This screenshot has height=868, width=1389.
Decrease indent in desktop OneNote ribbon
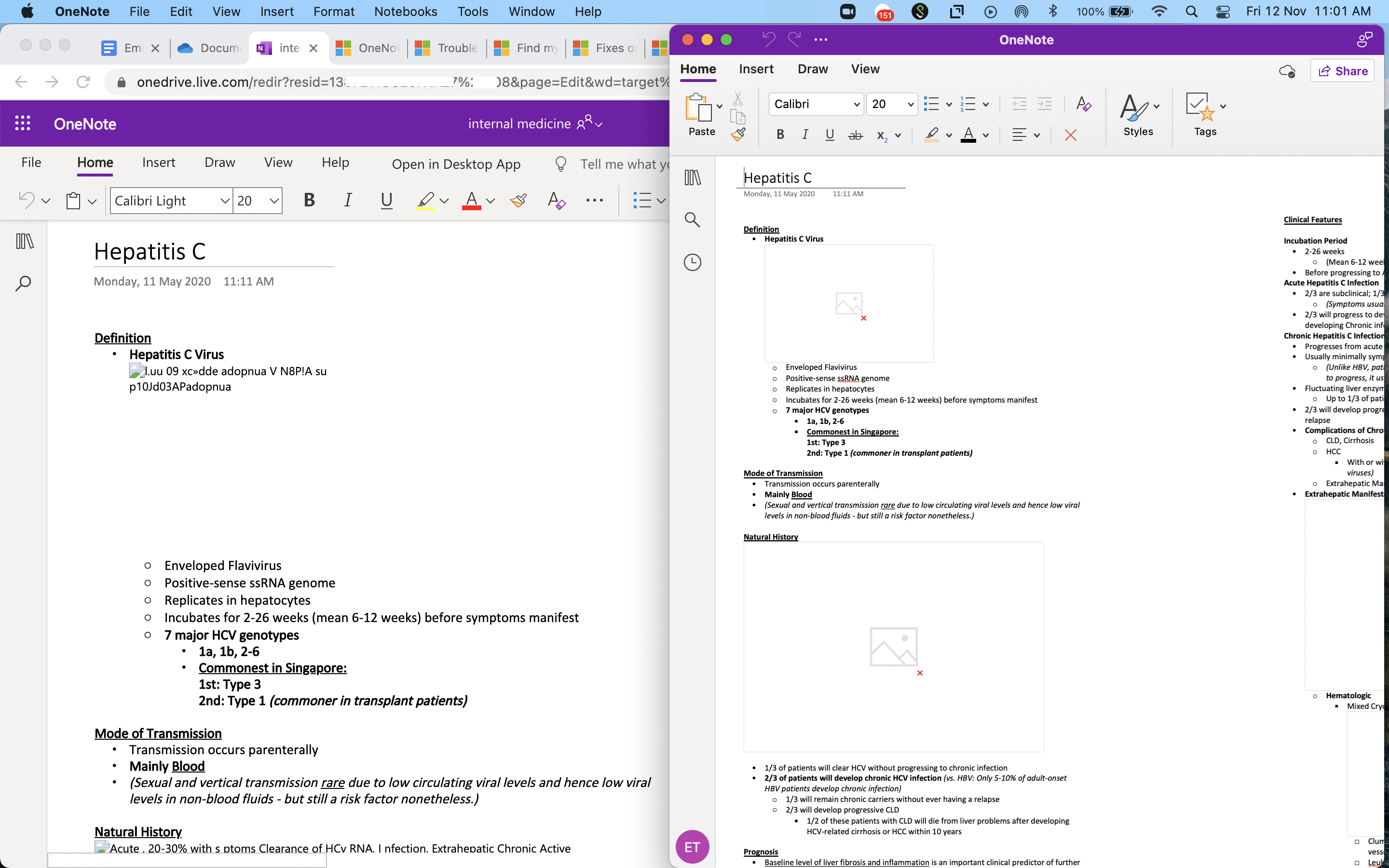coord(1020,104)
